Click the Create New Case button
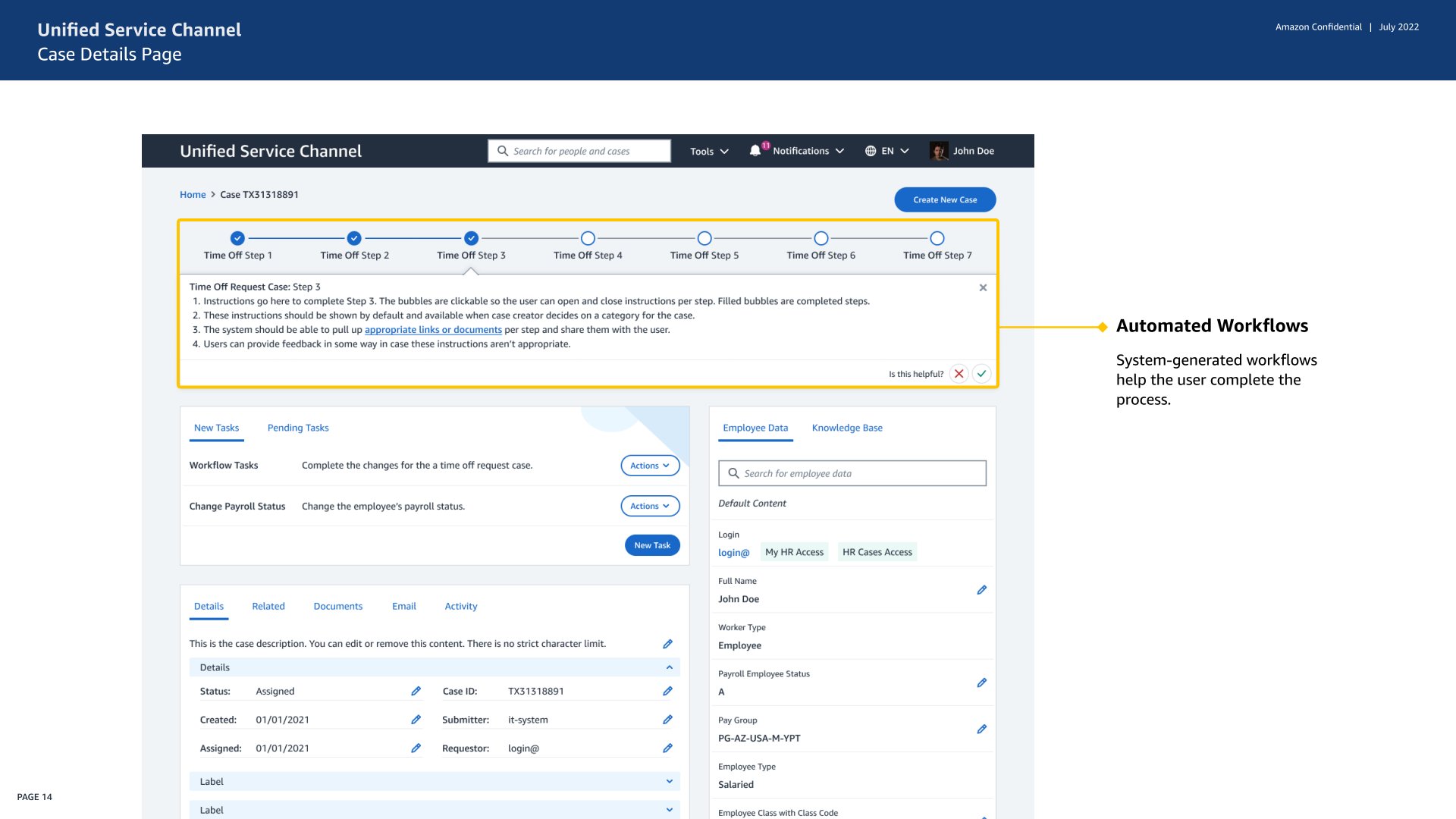The height and width of the screenshot is (819, 1456). tap(945, 199)
